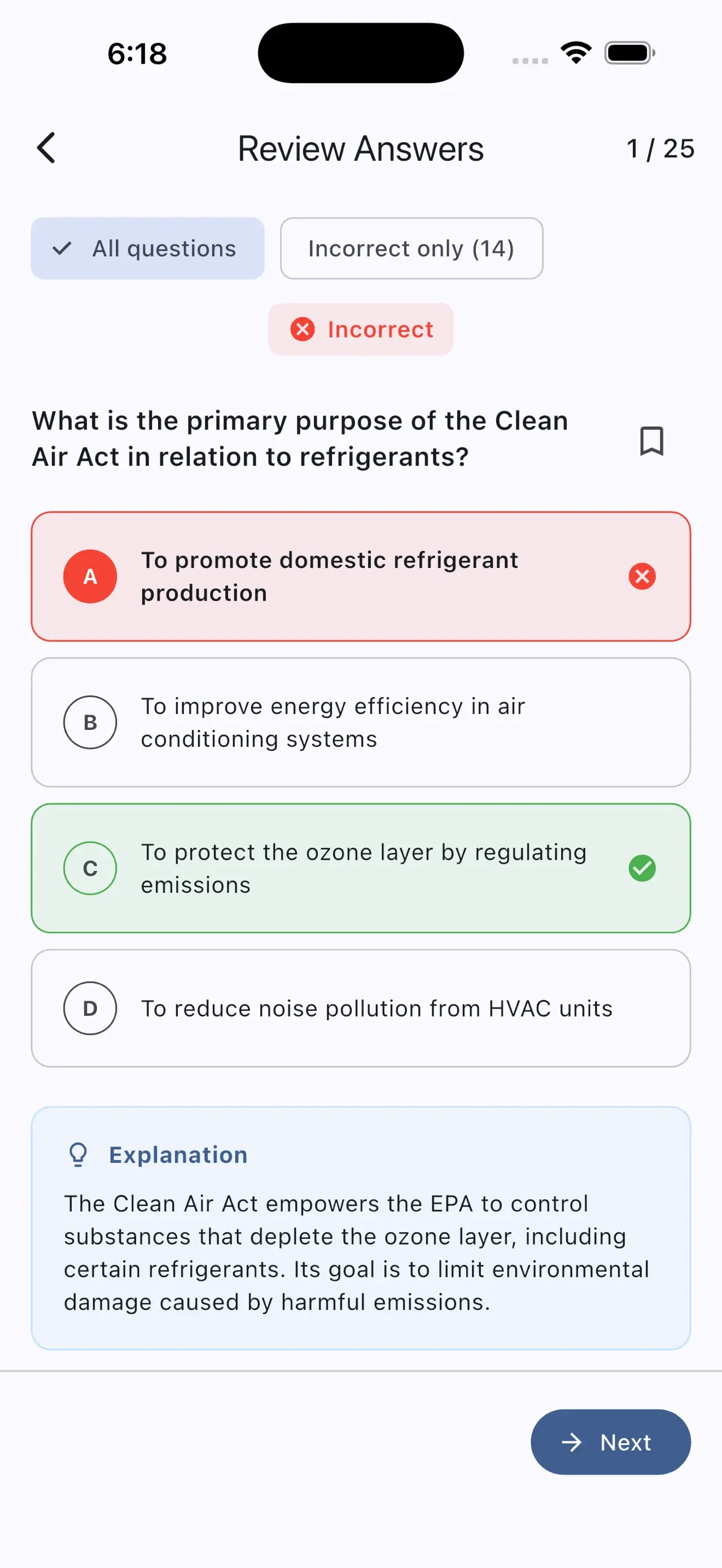Tap answer about noise pollution from HVAC
722x1568 pixels.
point(361,1008)
